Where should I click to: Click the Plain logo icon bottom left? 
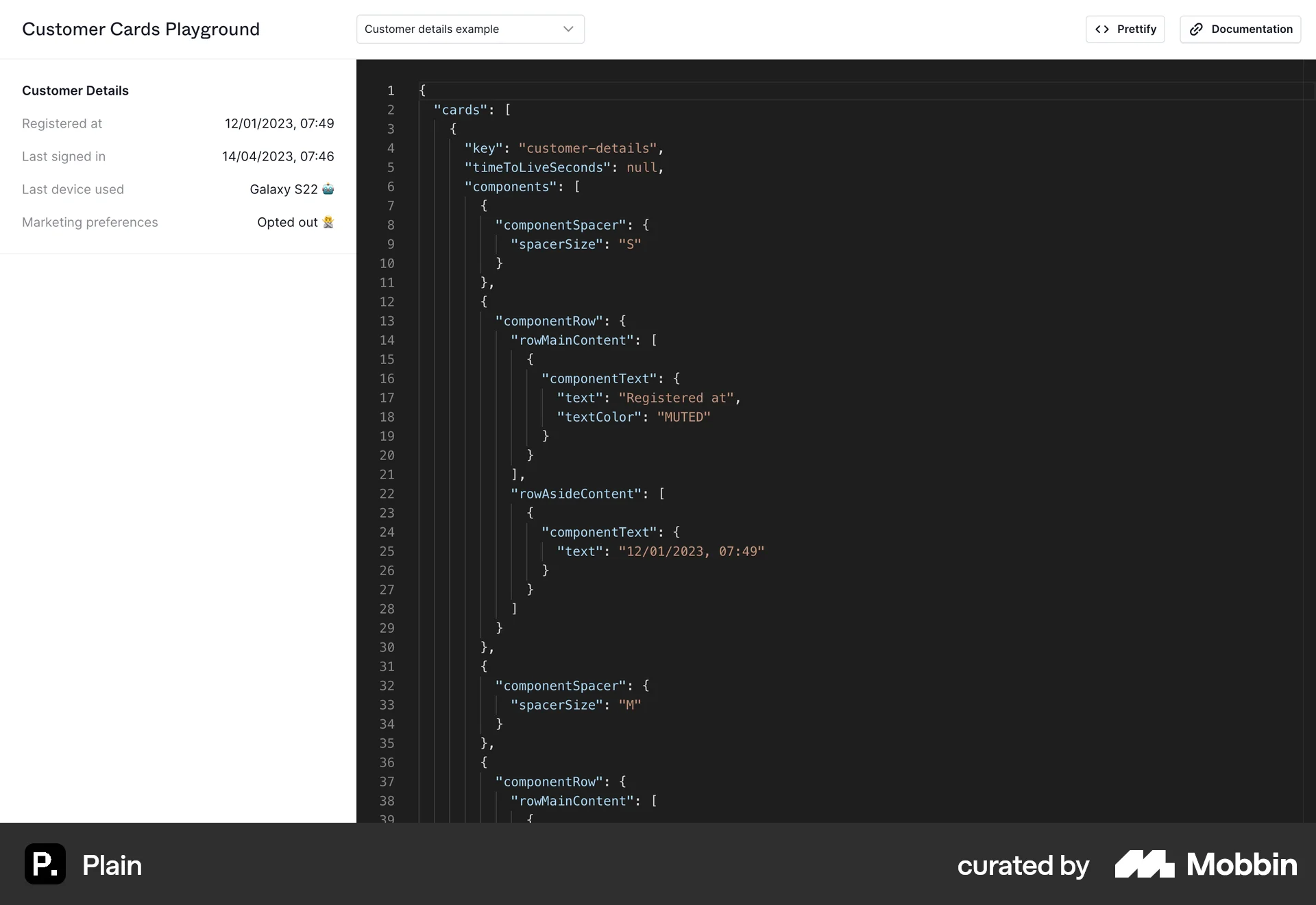click(x=44, y=865)
